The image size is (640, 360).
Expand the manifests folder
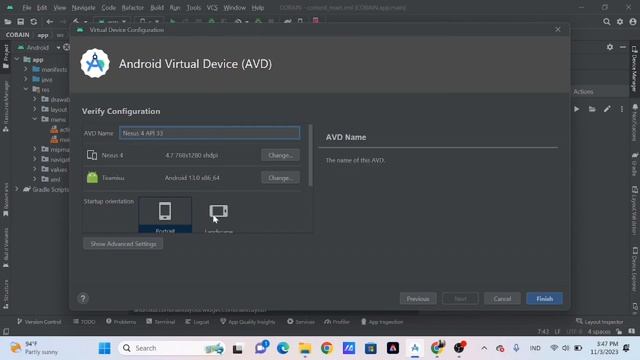coord(26,69)
